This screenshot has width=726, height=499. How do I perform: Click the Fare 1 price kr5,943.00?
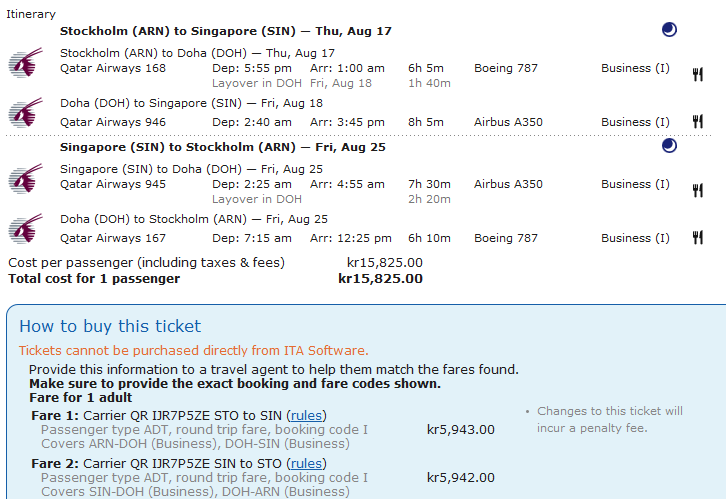pos(460,430)
